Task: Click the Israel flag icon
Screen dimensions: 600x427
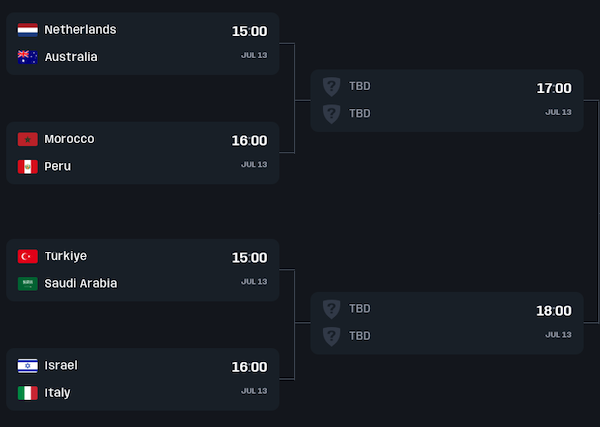Action: pos(27,365)
